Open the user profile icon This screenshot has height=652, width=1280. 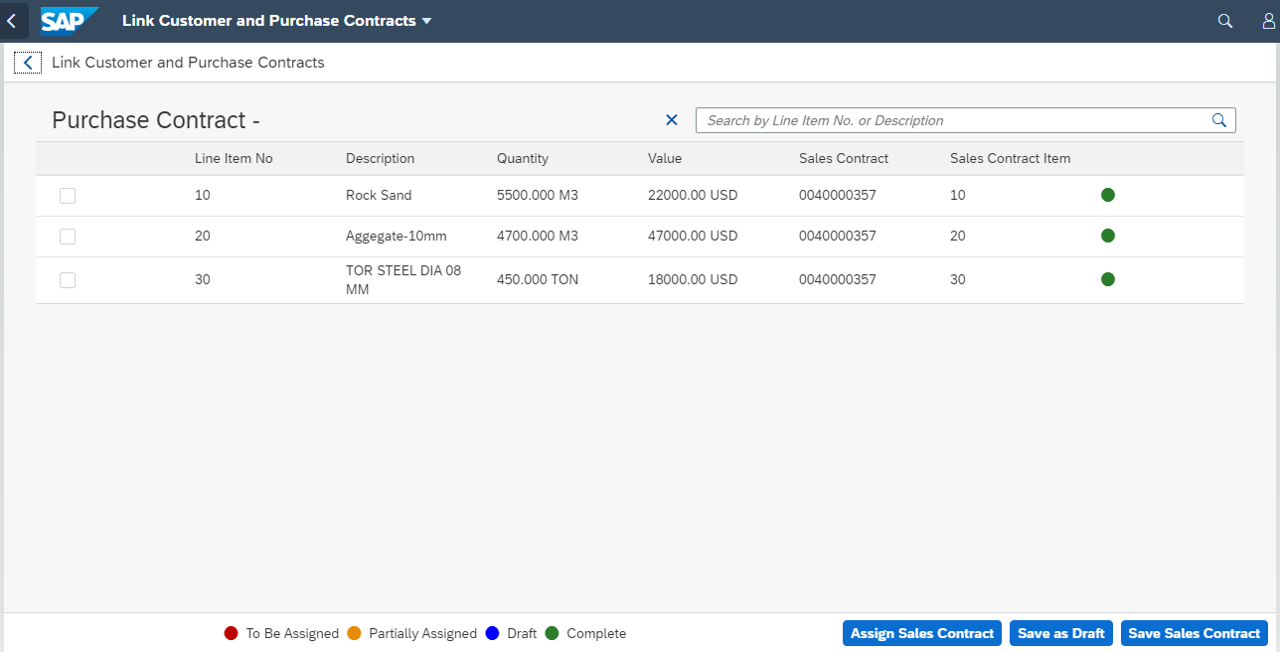coord(1268,20)
